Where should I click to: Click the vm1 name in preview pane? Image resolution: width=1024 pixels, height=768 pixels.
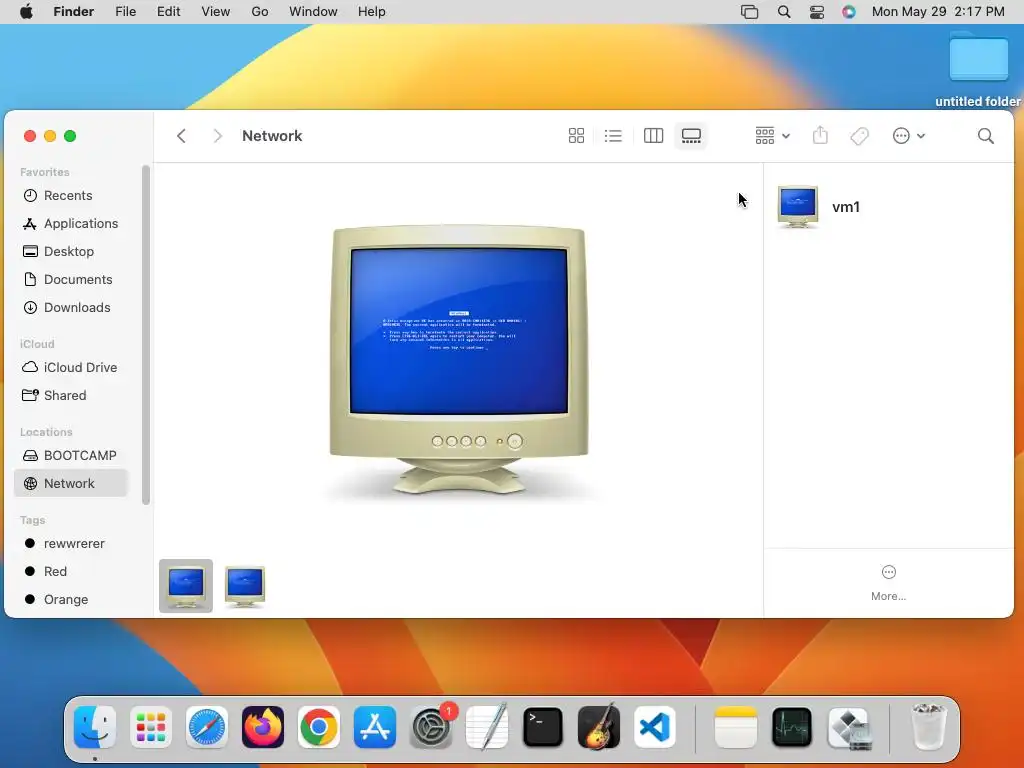click(846, 207)
